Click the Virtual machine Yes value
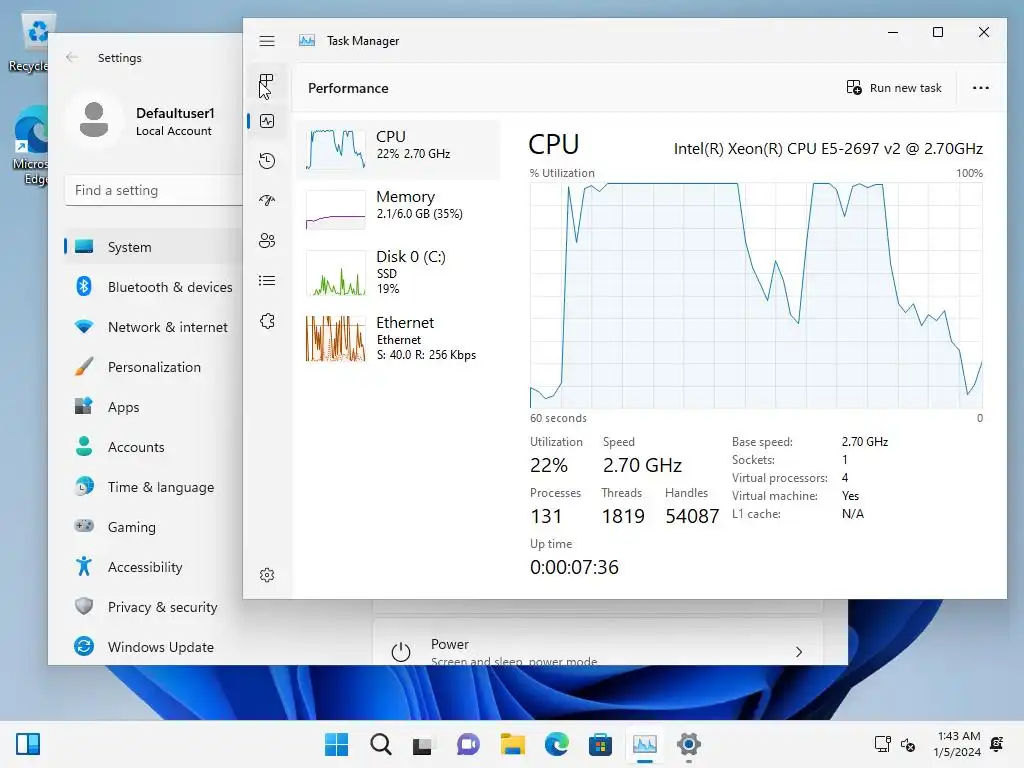This screenshot has width=1024, height=768. (850, 496)
